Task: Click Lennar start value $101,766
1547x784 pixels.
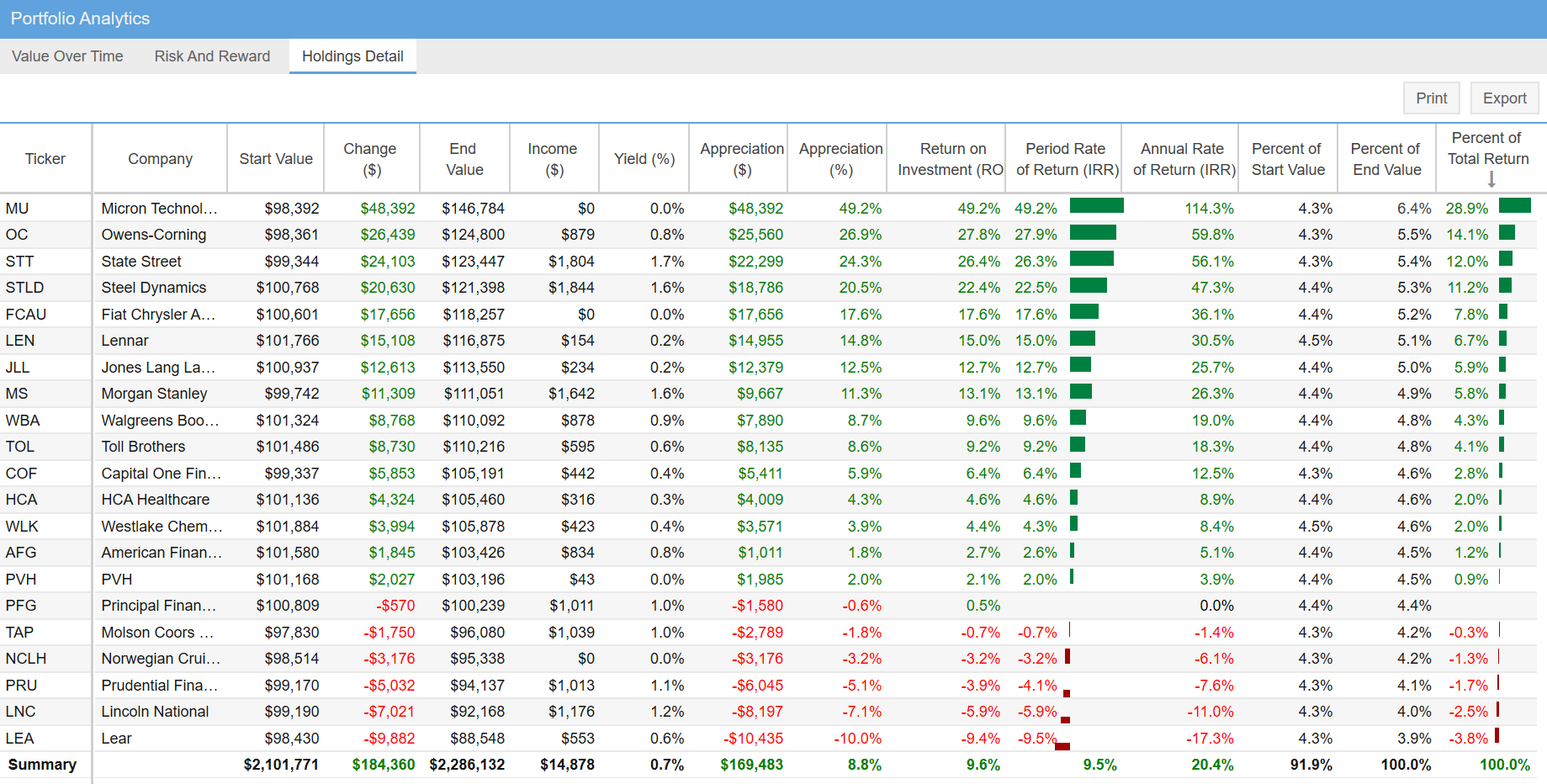Action: [288, 341]
